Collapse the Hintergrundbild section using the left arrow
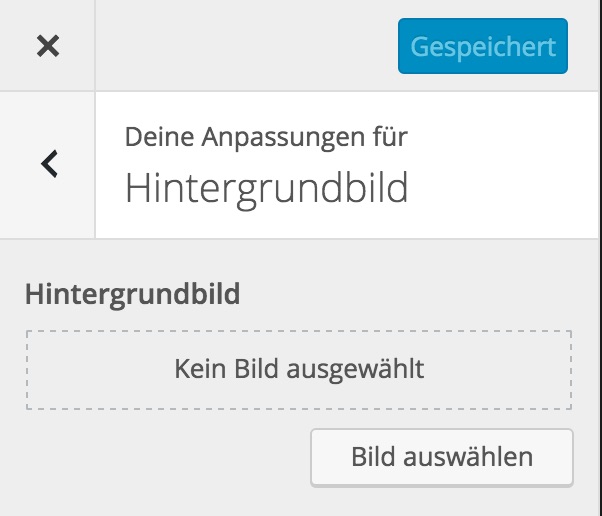This screenshot has height=516, width=602. click(x=48, y=164)
